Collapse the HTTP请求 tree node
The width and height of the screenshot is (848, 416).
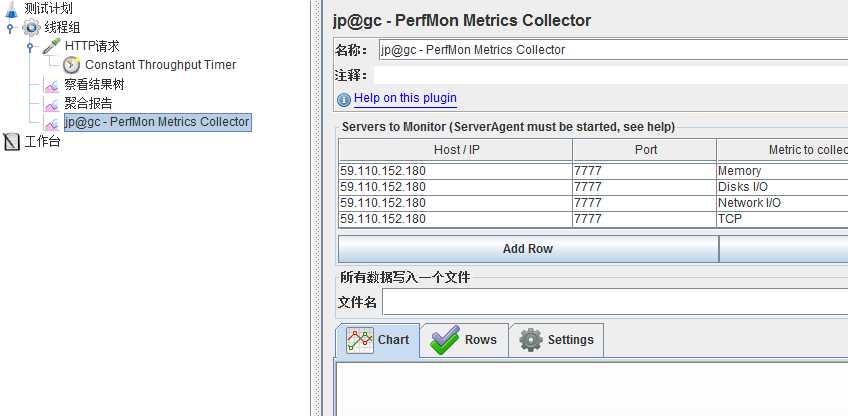pos(30,47)
